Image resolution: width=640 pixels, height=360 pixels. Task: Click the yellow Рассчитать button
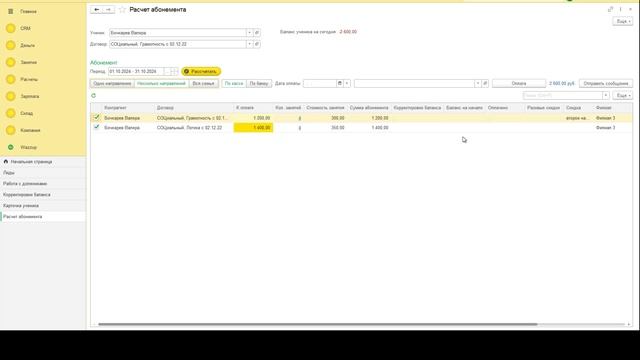tap(201, 71)
